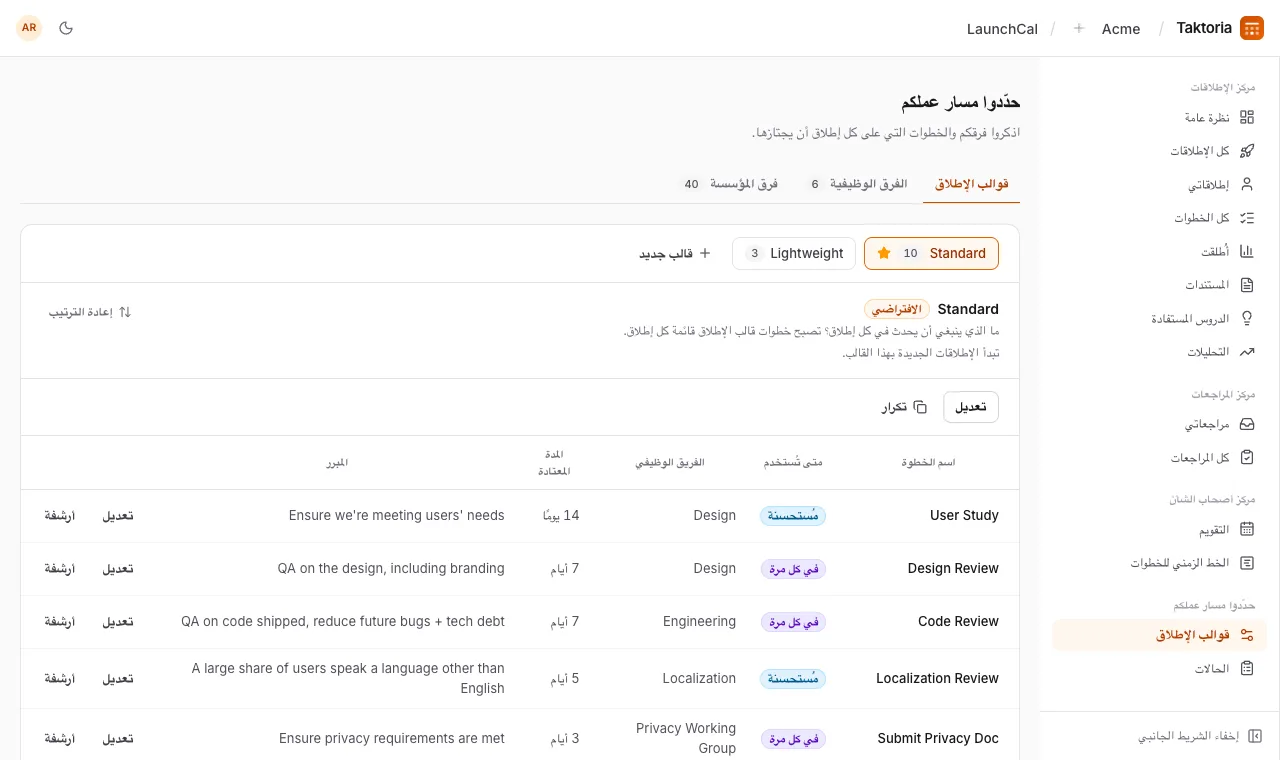1280x760 pixels.
Task: Click the lightbulb icon for الدروس المستفادة
Action: tap(1246, 319)
